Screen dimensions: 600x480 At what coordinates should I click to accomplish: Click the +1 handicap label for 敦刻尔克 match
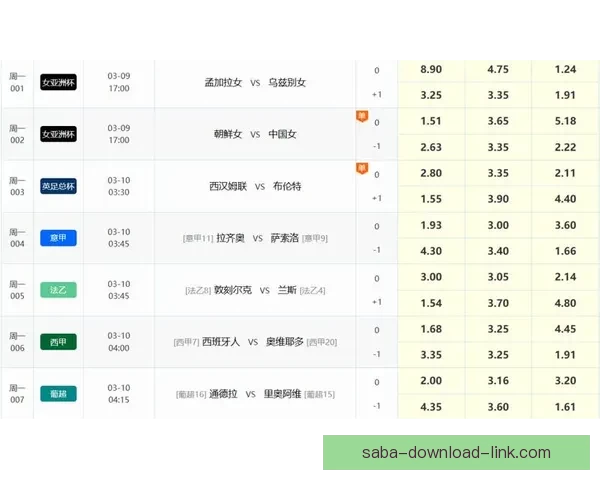tap(377, 302)
